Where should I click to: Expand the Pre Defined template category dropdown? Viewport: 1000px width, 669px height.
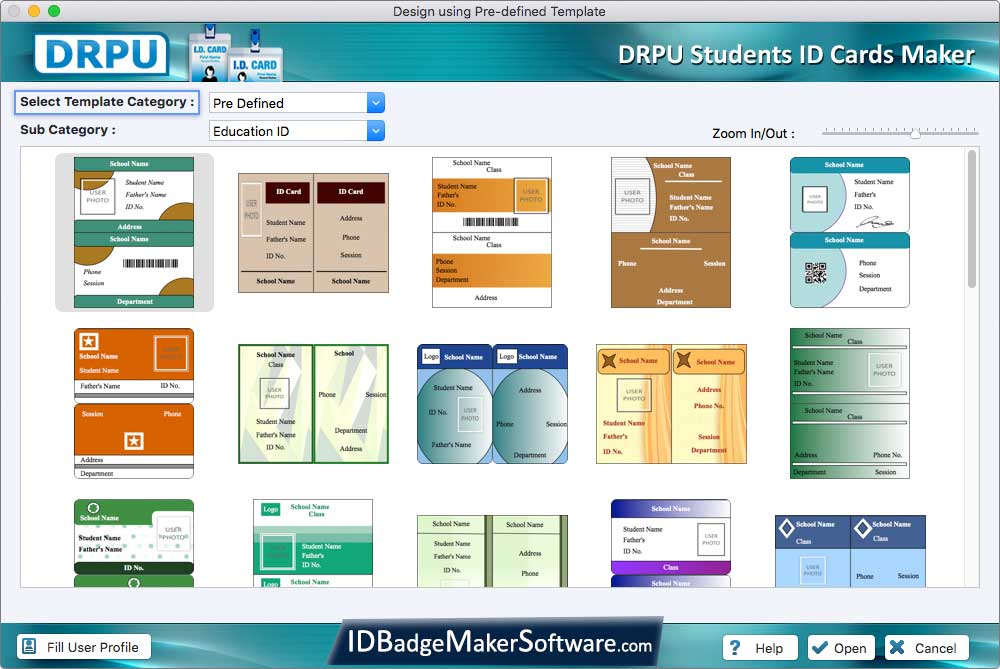(376, 103)
